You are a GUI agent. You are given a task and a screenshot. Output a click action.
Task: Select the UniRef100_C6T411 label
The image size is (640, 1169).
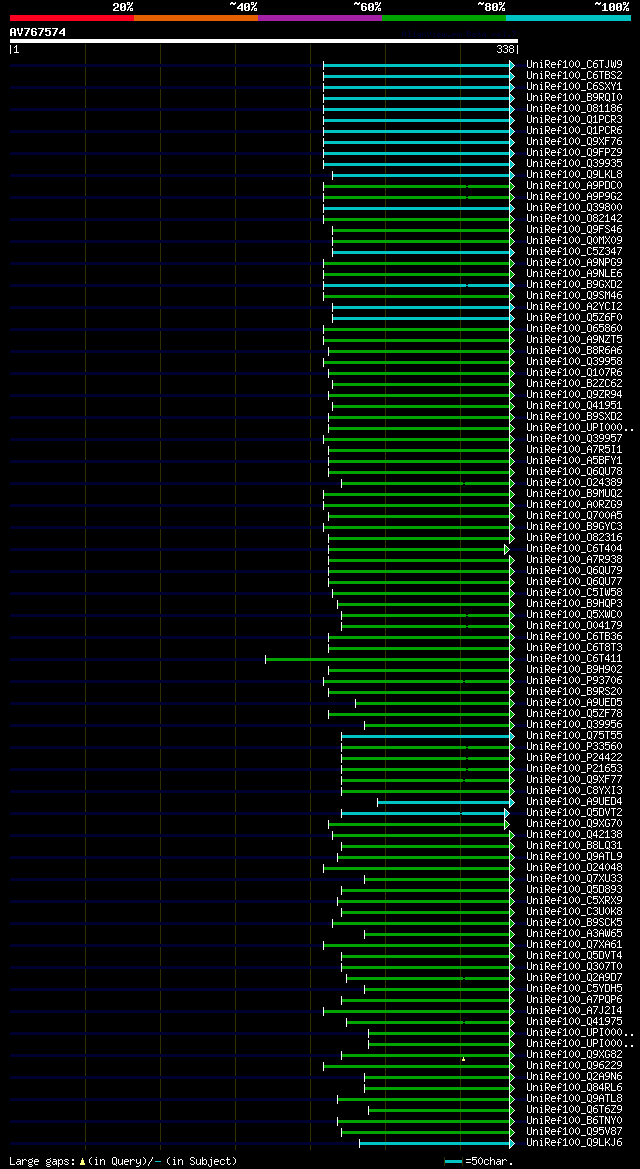pos(574,658)
